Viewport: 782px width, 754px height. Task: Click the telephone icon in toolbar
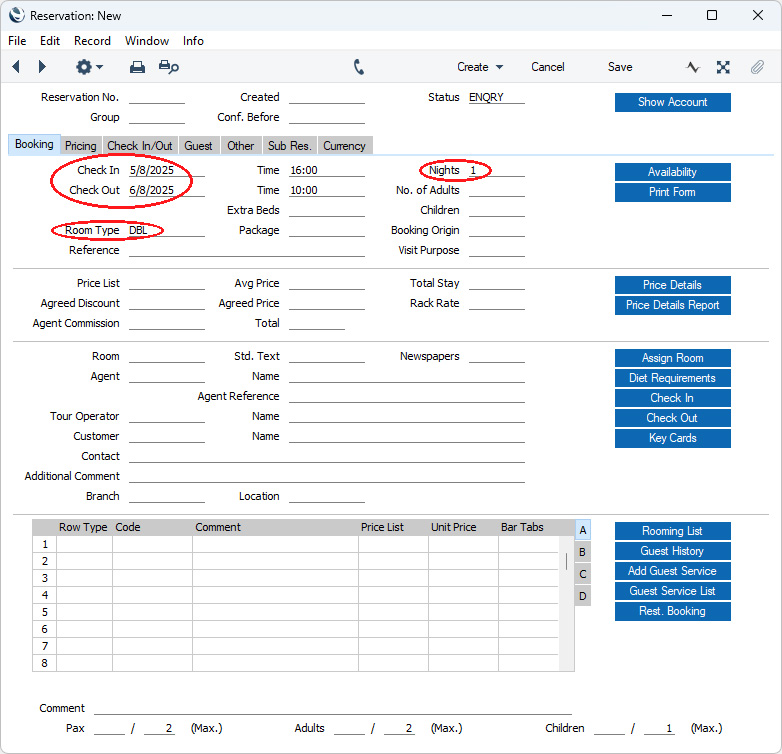tap(359, 67)
